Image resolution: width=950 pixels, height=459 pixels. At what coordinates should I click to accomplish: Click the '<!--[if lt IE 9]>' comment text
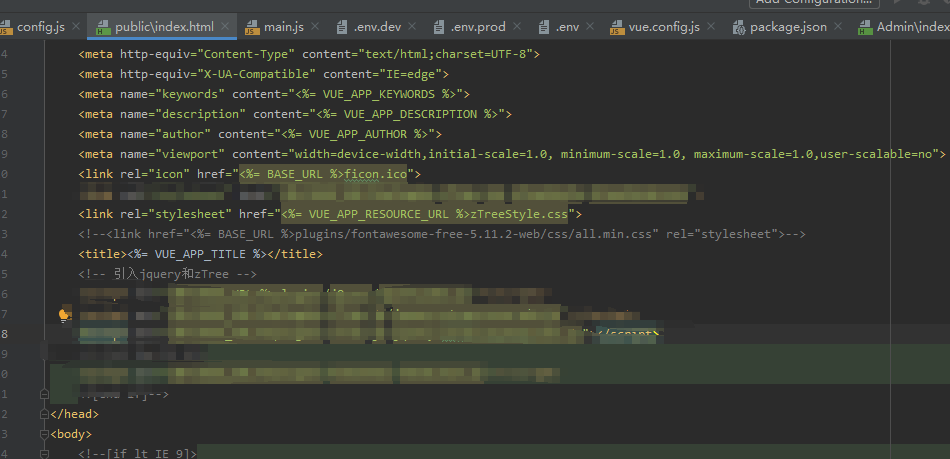point(138,454)
